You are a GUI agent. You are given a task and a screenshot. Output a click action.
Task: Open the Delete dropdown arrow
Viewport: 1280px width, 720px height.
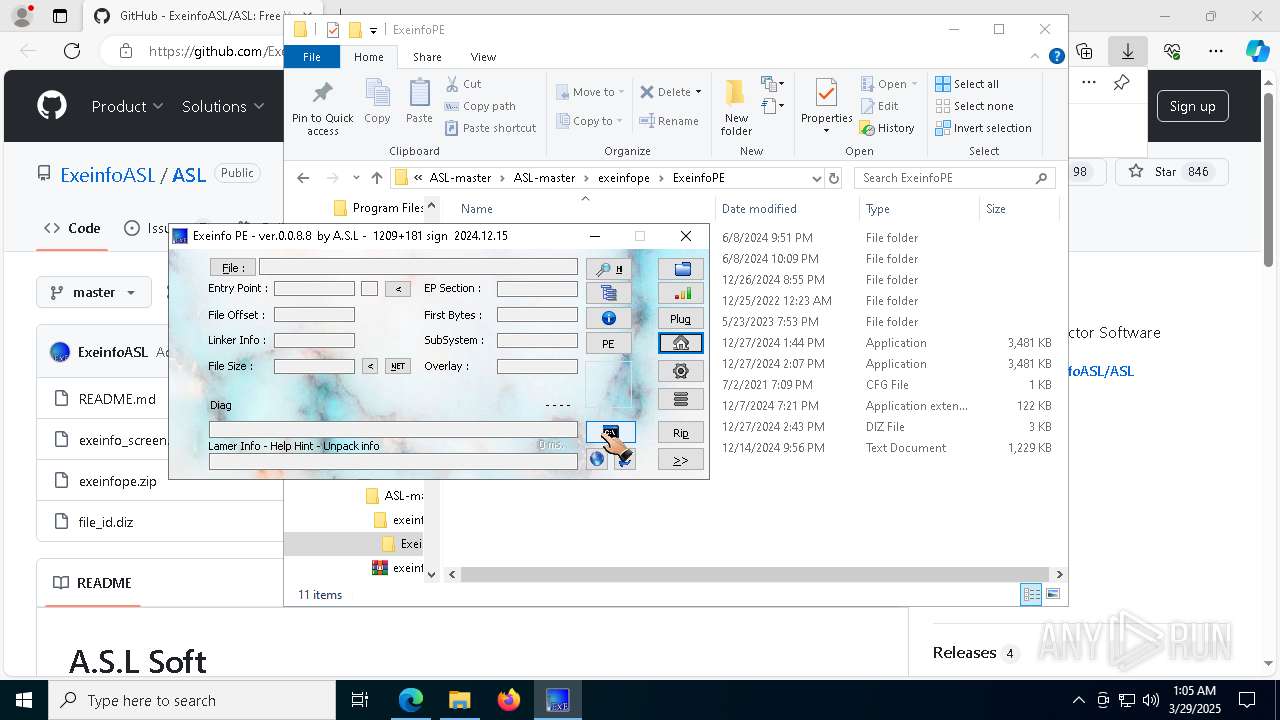pos(698,92)
